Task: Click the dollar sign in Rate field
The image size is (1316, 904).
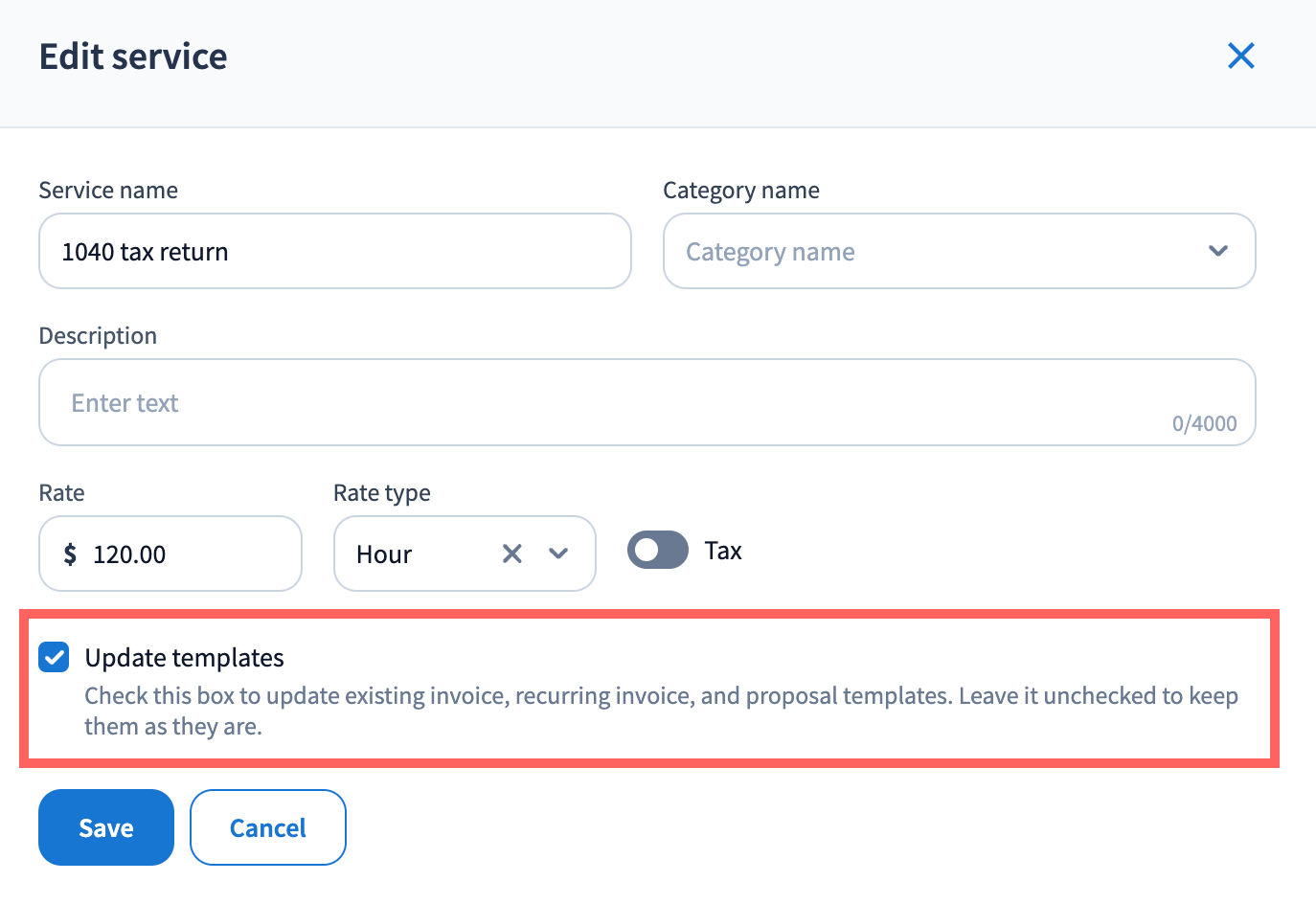Action: pos(70,554)
